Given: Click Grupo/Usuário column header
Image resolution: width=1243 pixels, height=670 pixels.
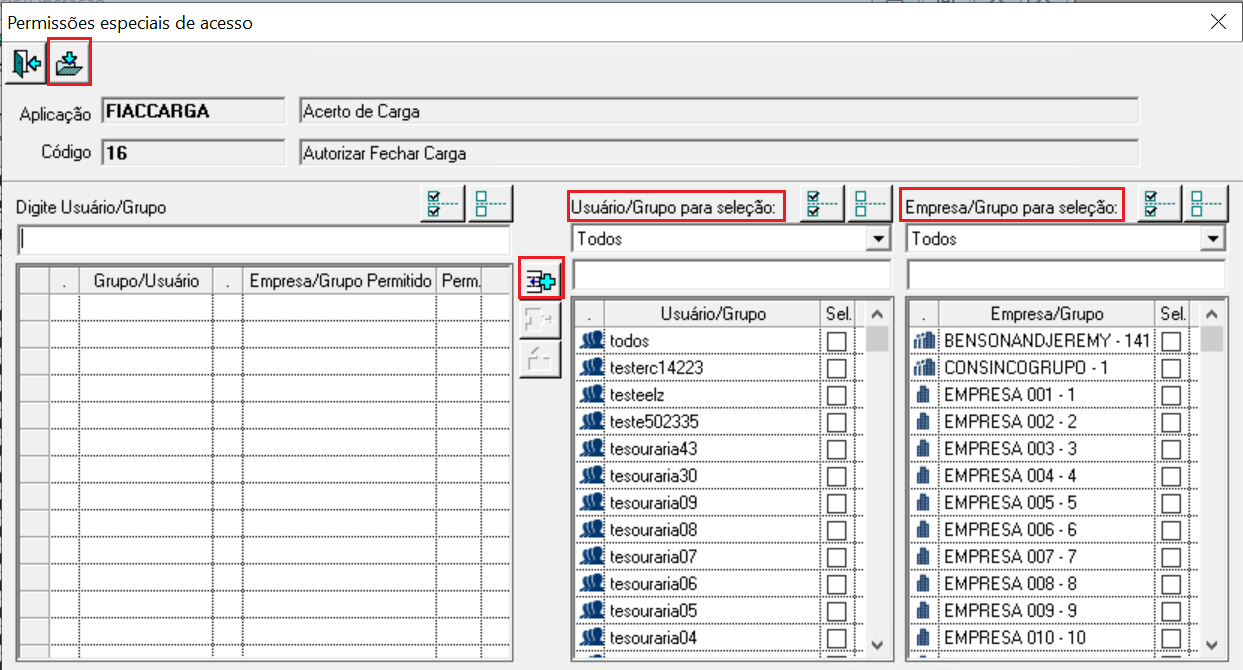Looking at the screenshot, I should (x=146, y=282).
